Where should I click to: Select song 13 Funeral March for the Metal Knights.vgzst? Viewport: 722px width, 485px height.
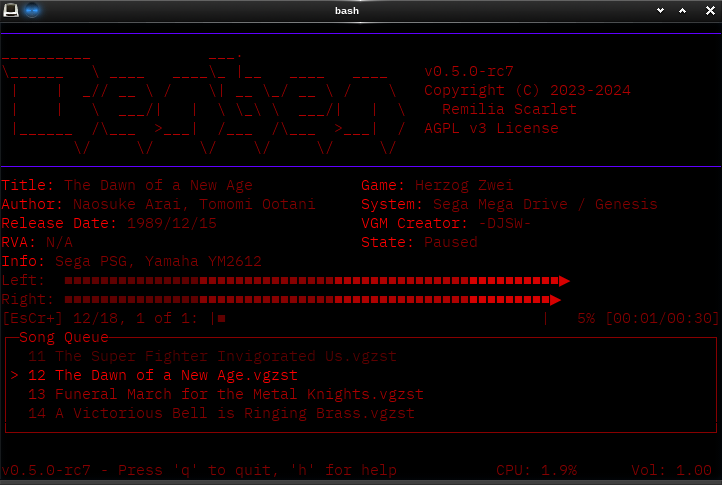[226, 394]
